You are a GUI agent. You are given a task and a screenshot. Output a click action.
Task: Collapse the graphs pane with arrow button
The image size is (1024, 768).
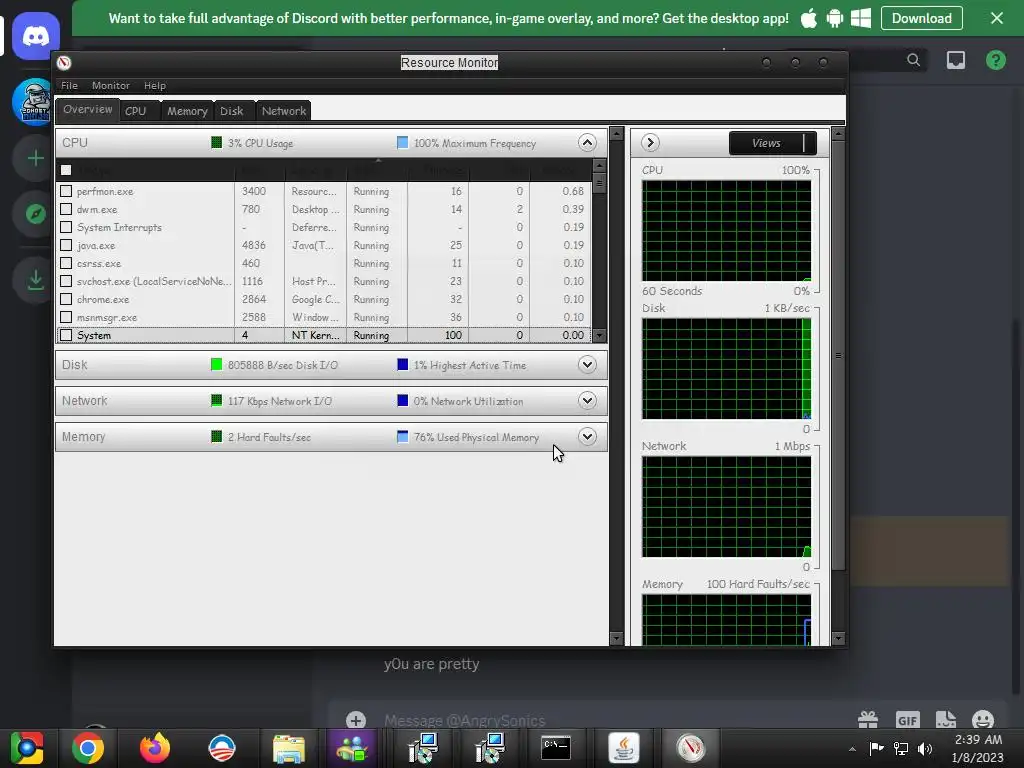tap(650, 142)
